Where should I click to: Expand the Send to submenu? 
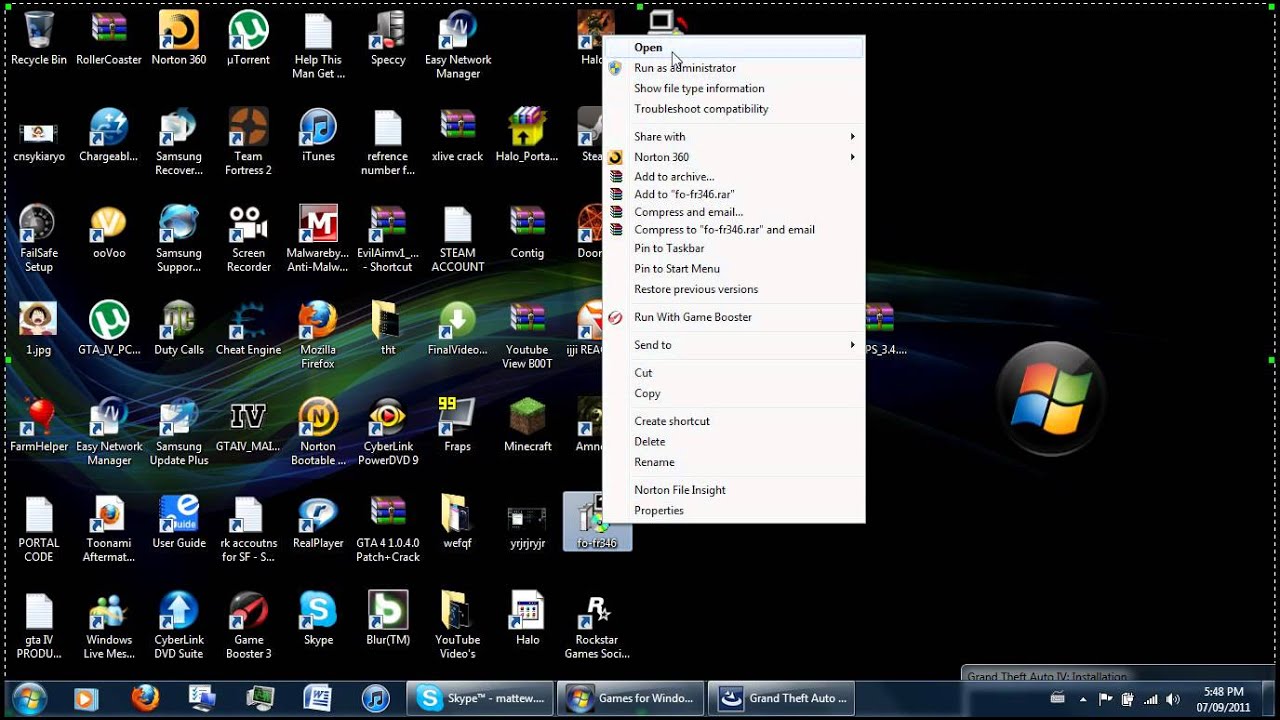pyautogui.click(x=735, y=345)
